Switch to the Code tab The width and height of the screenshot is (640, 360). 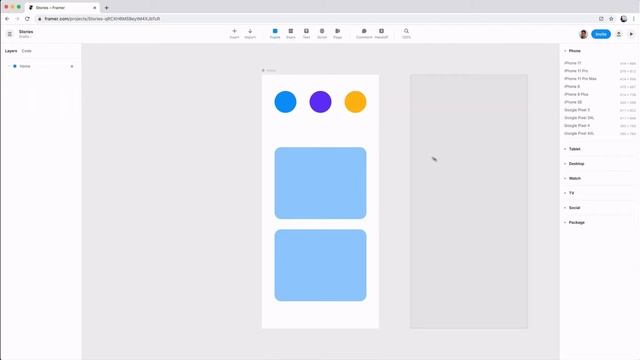tap(27, 51)
